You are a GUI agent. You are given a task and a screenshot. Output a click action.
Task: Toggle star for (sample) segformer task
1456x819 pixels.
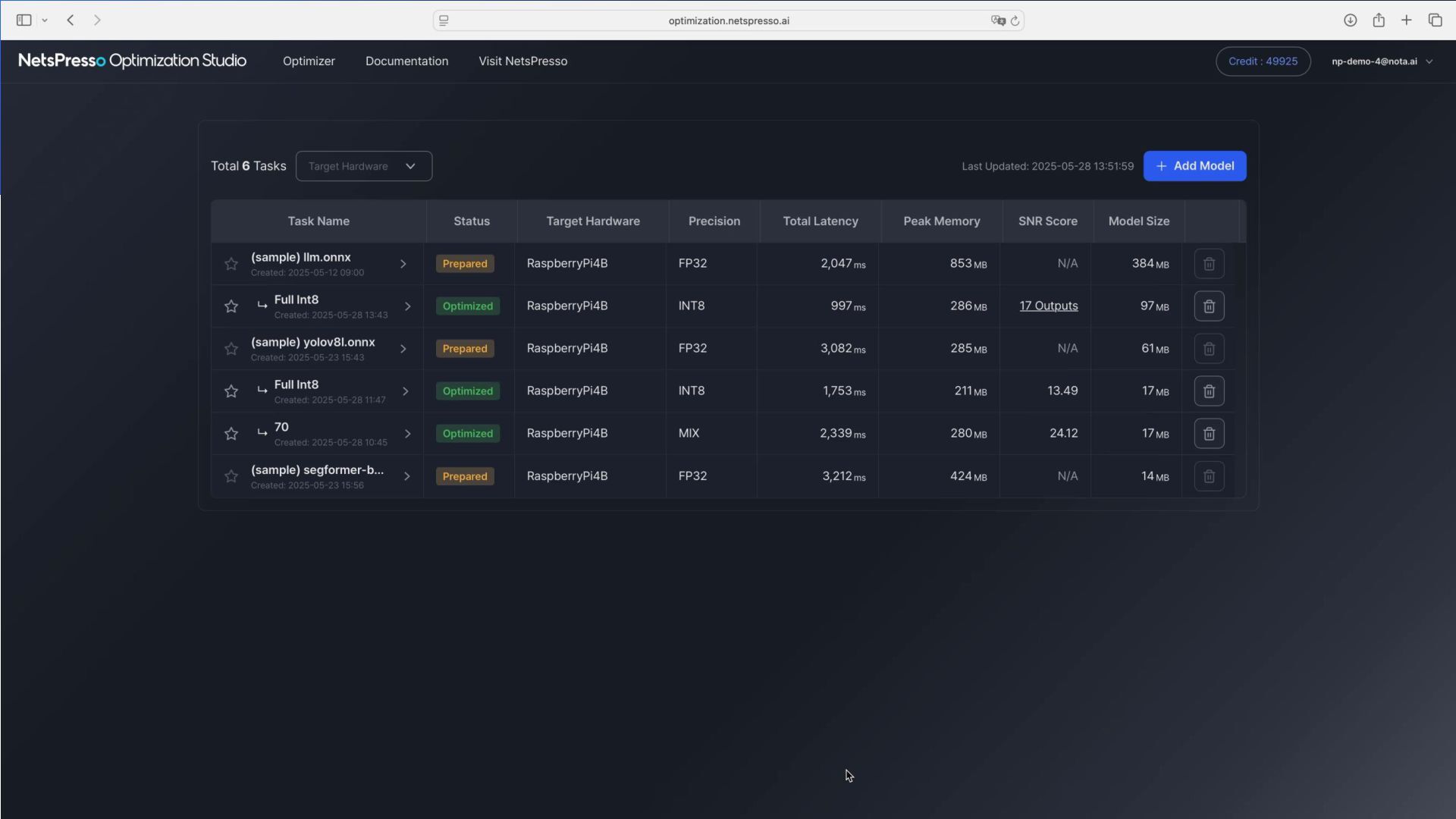[231, 476]
